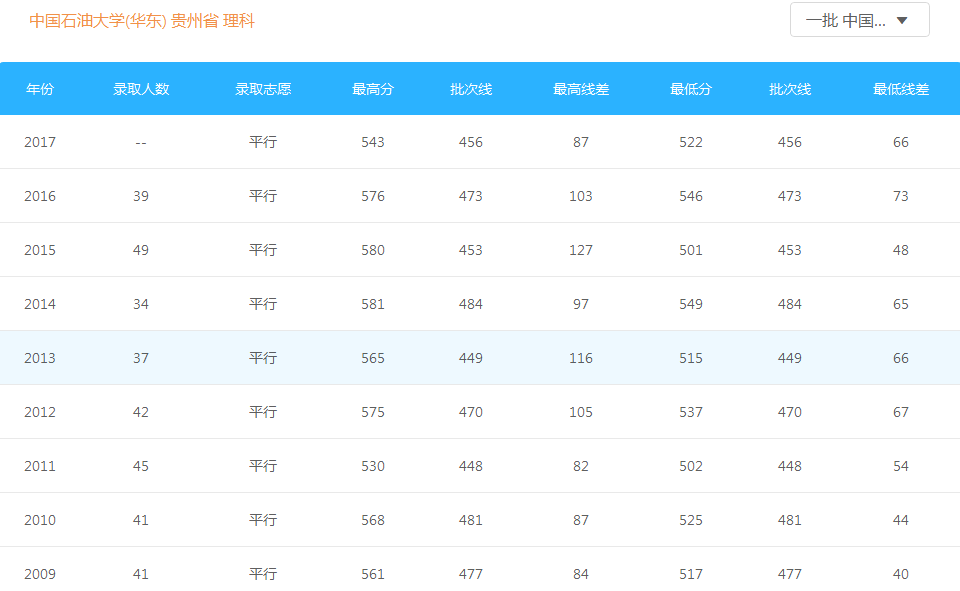Screen dimensions: 960x591
Task: Select the 2016 year row
Action: (x=480, y=196)
